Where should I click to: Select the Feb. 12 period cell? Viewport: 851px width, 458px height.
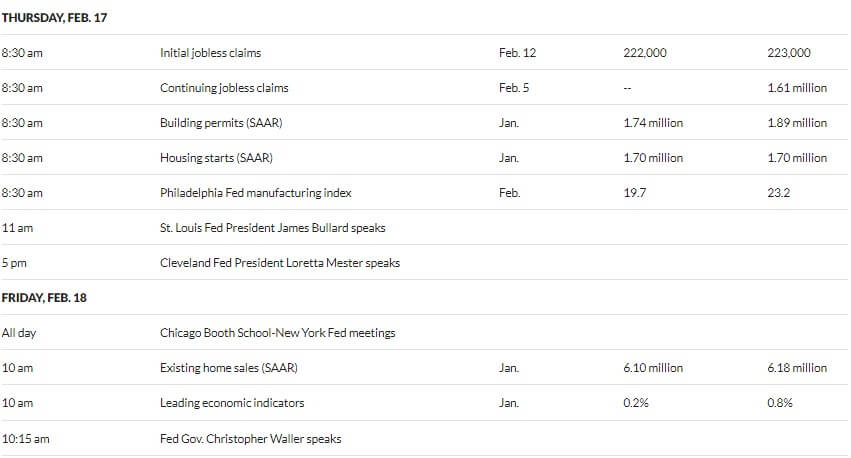[x=517, y=53]
